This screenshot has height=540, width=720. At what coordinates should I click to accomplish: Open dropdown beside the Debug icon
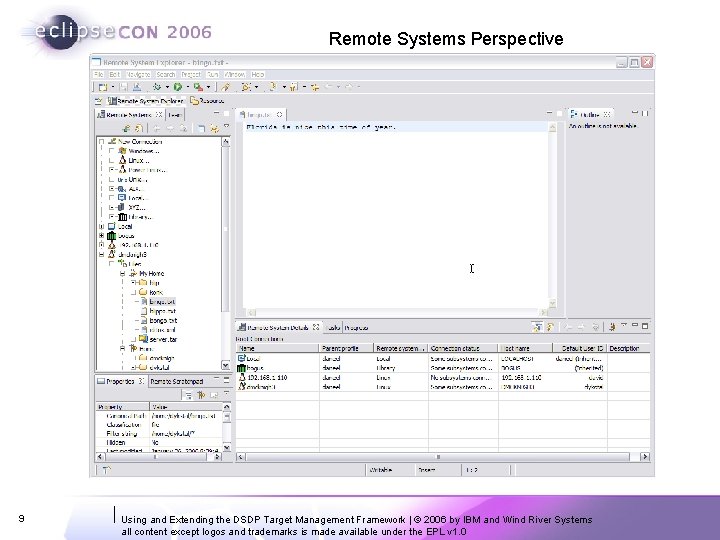167,87
